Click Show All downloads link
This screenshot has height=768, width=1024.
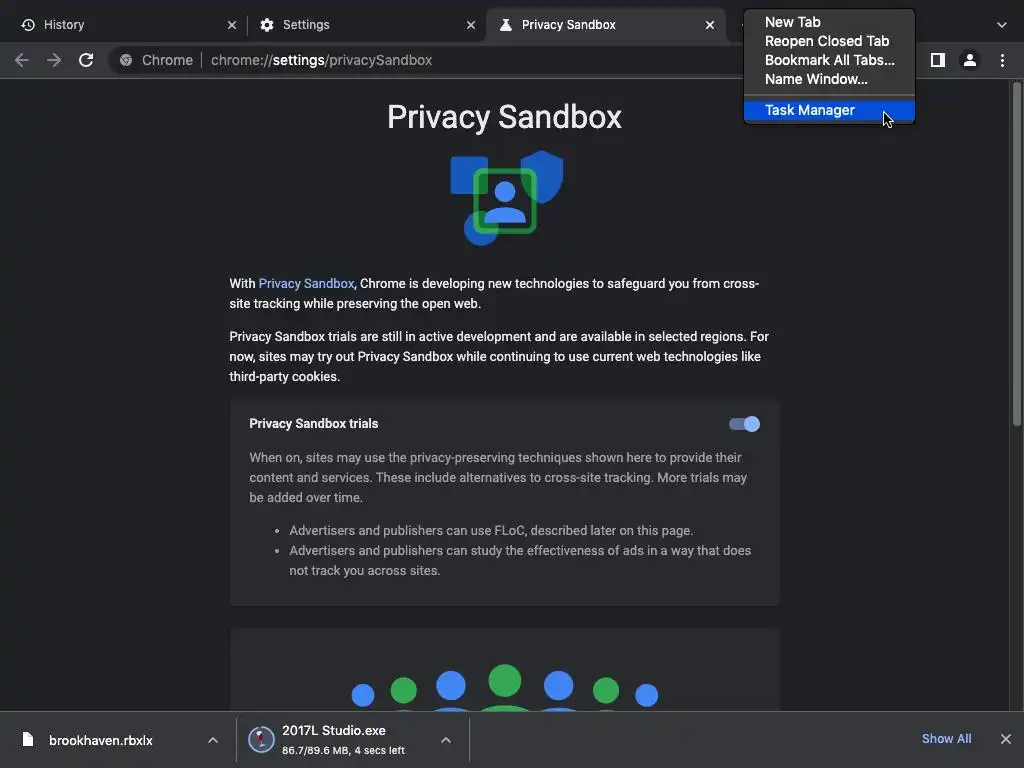946,739
